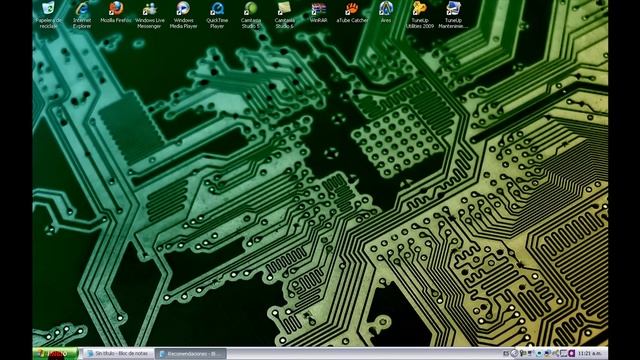Screen dimensions: 640x360
Task: Switch to Sin título - Bloc de notas
Action: click(x=118, y=353)
